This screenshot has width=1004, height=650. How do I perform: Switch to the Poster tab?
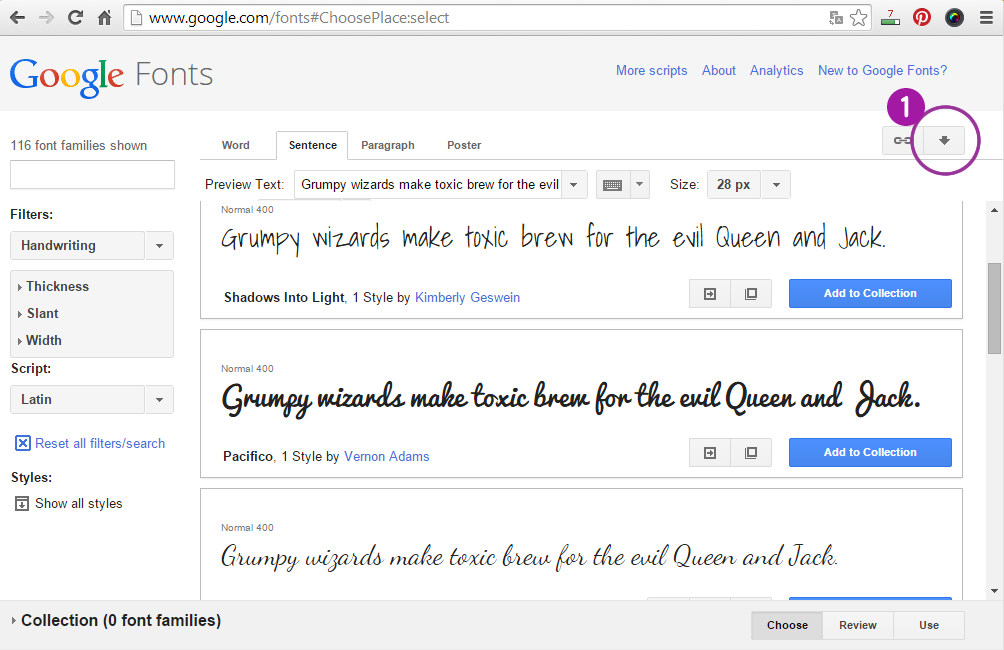point(464,146)
